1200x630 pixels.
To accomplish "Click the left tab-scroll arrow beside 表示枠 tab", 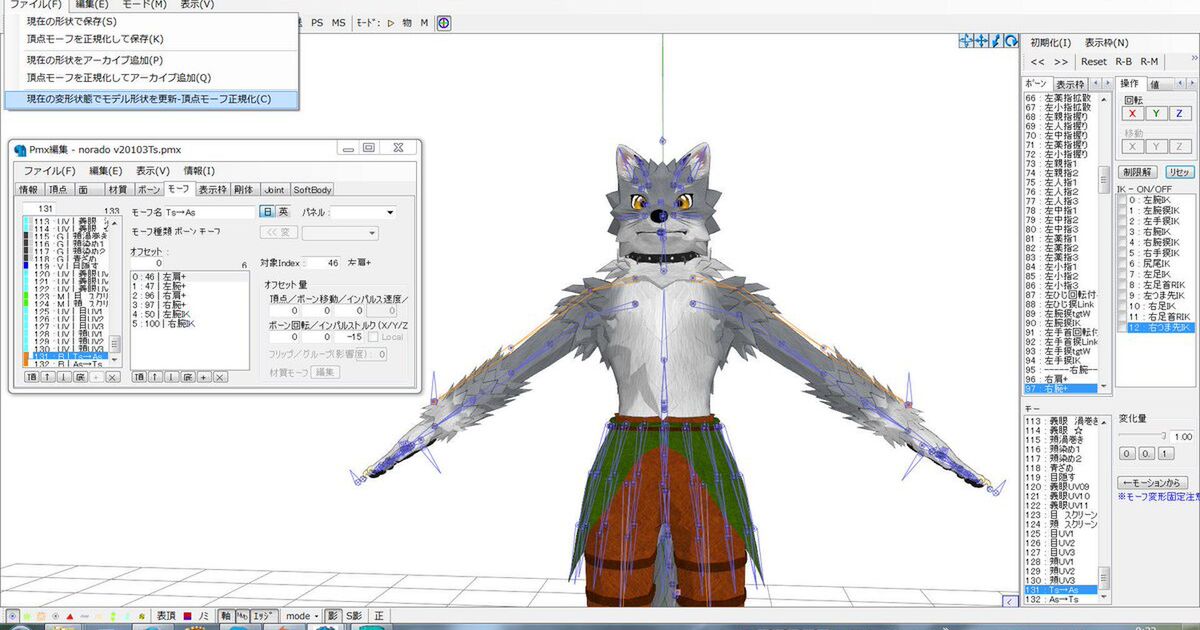I will (x=1095, y=82).
